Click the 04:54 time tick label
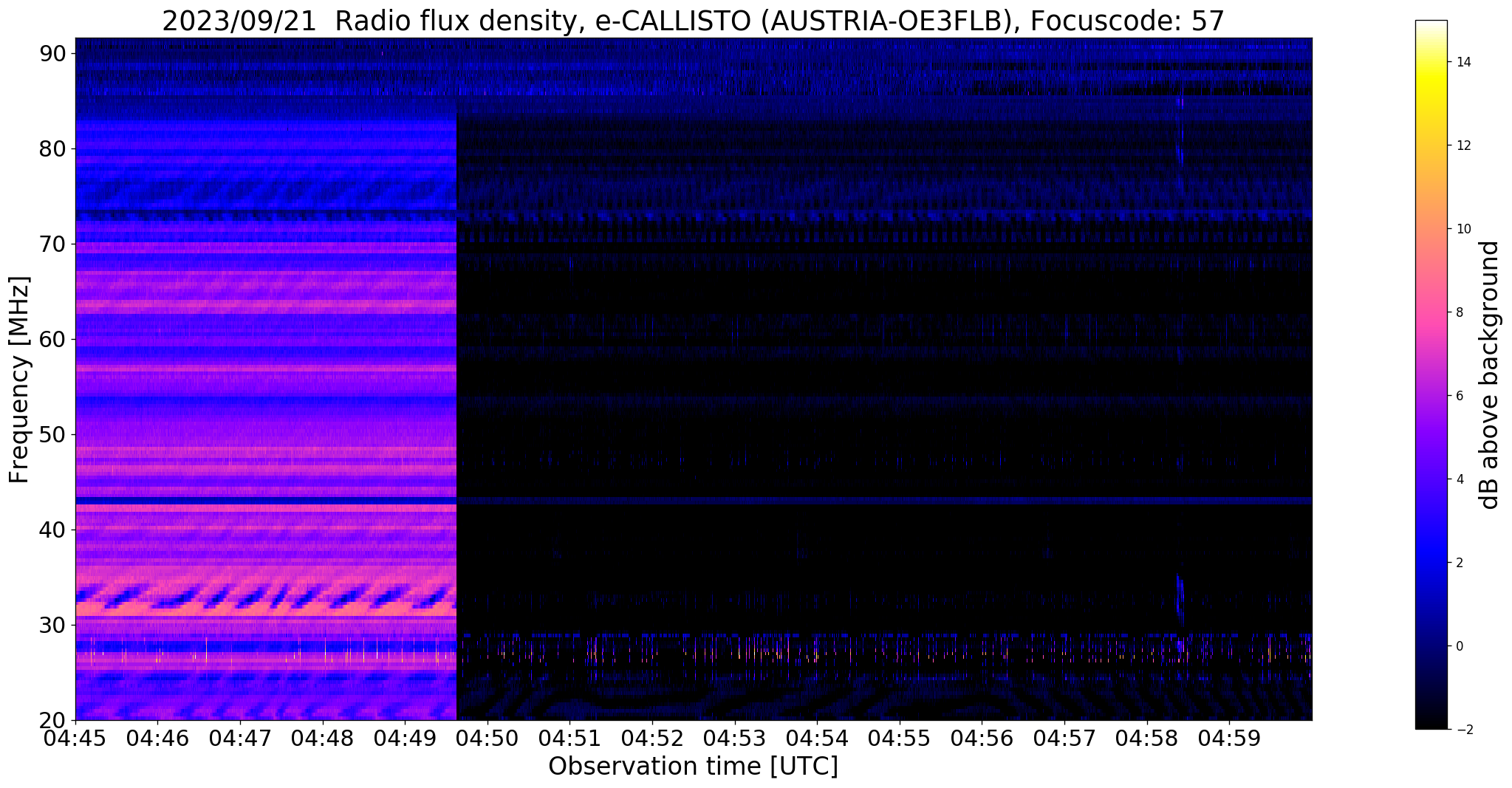1512x788 pixels. coord(817,738)
